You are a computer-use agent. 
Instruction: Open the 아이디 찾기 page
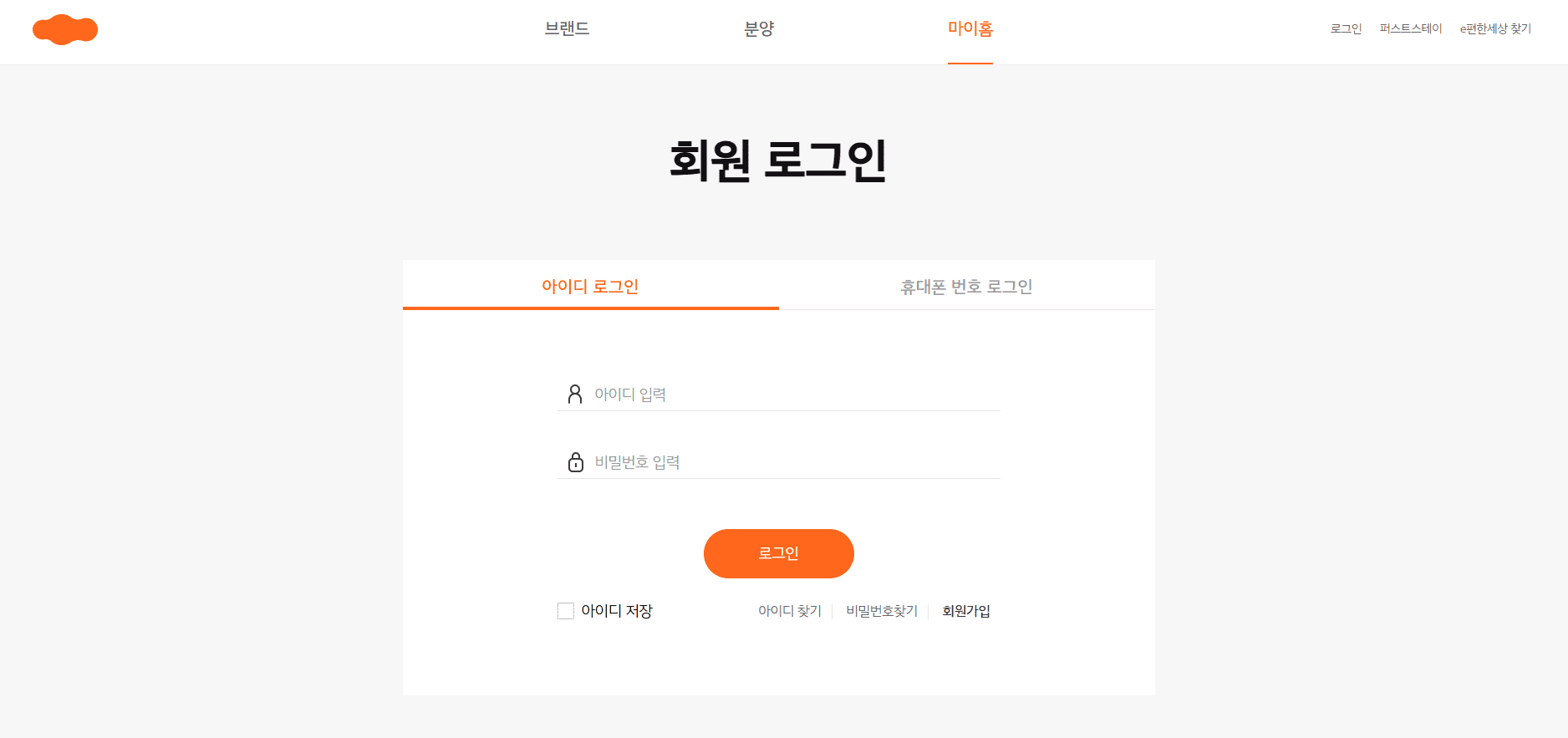[789, 611]
